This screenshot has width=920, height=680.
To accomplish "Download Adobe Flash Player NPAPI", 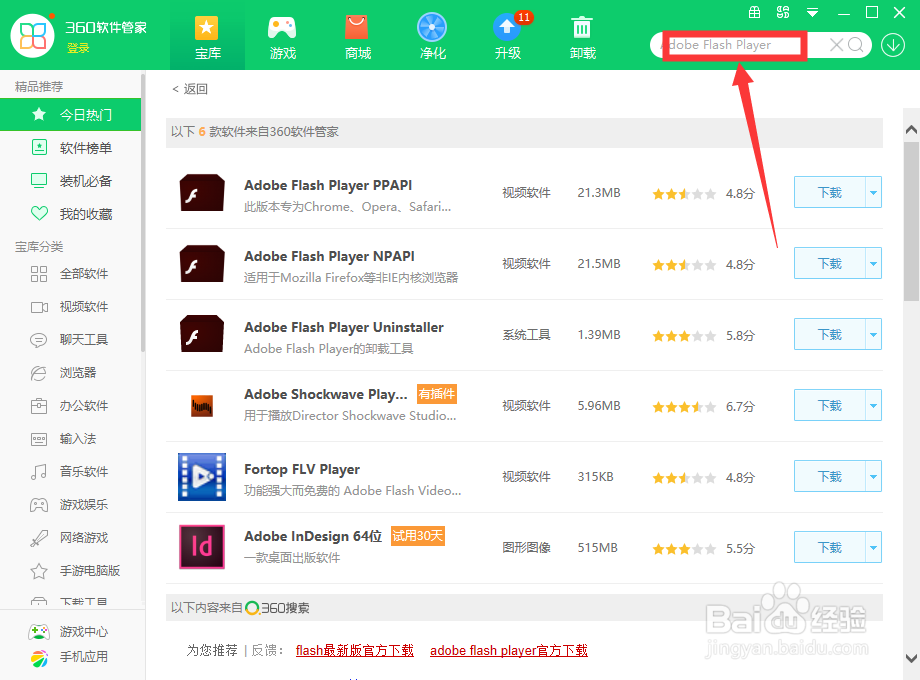I will tap(830, 263).
